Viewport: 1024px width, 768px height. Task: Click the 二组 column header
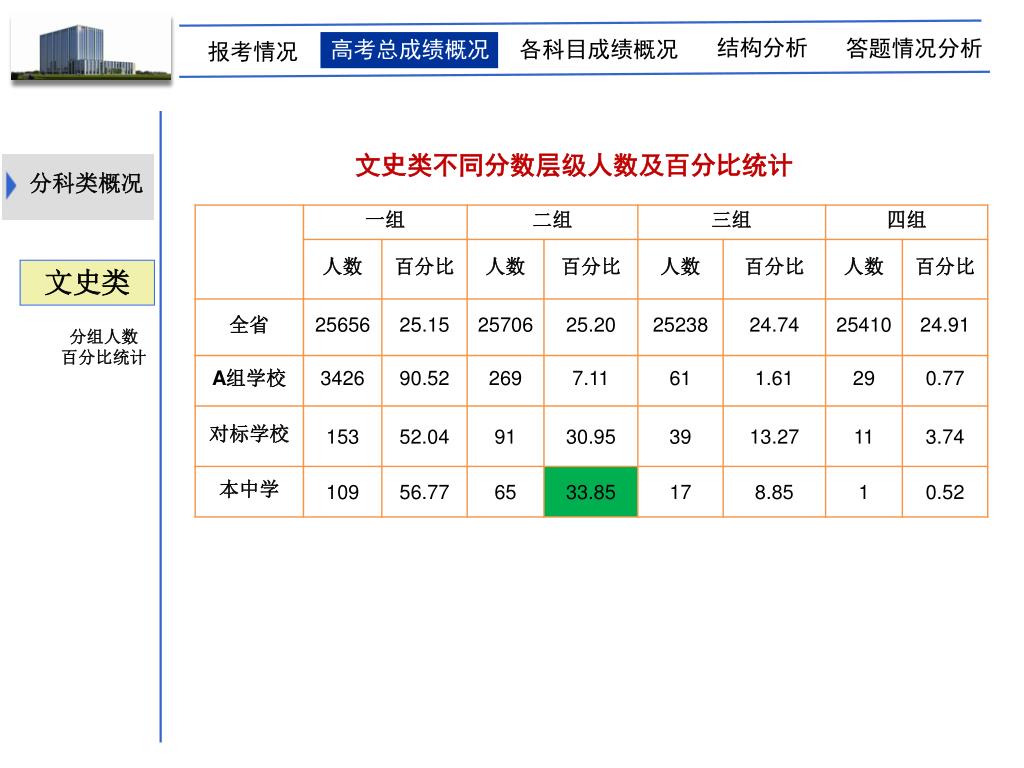[552, 221]
